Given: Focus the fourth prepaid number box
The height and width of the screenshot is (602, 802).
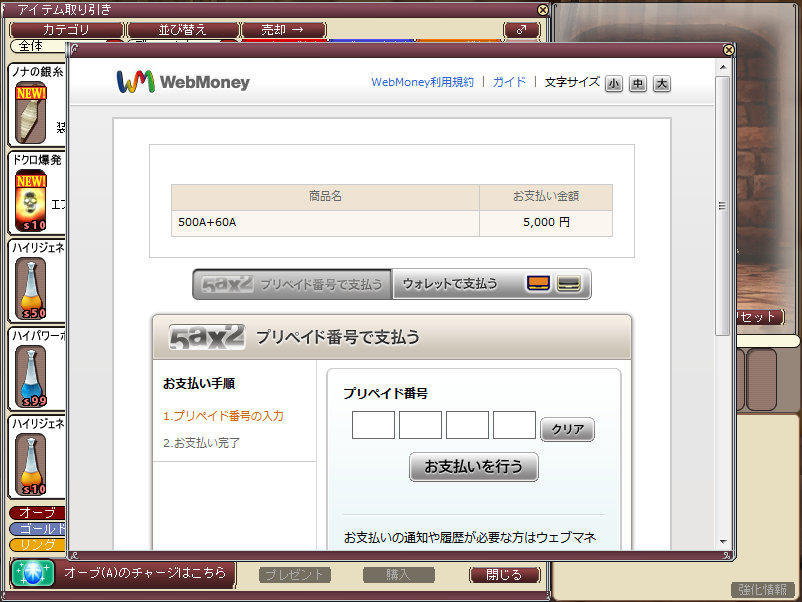Looking at the screenshot, I should click(x=515, y=425).
